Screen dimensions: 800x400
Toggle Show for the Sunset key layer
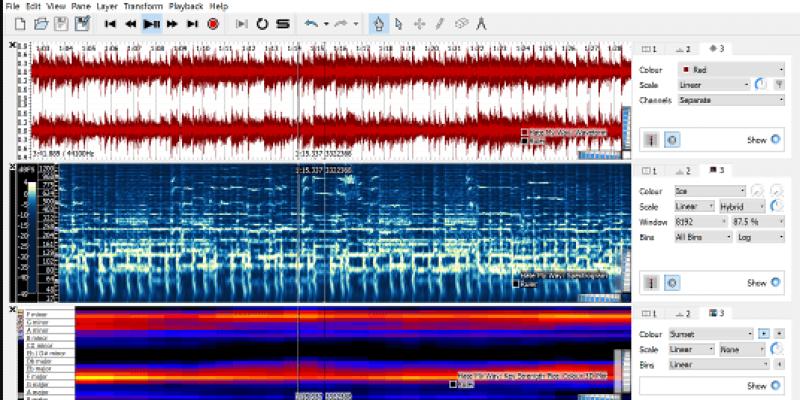tap(775, 385)
